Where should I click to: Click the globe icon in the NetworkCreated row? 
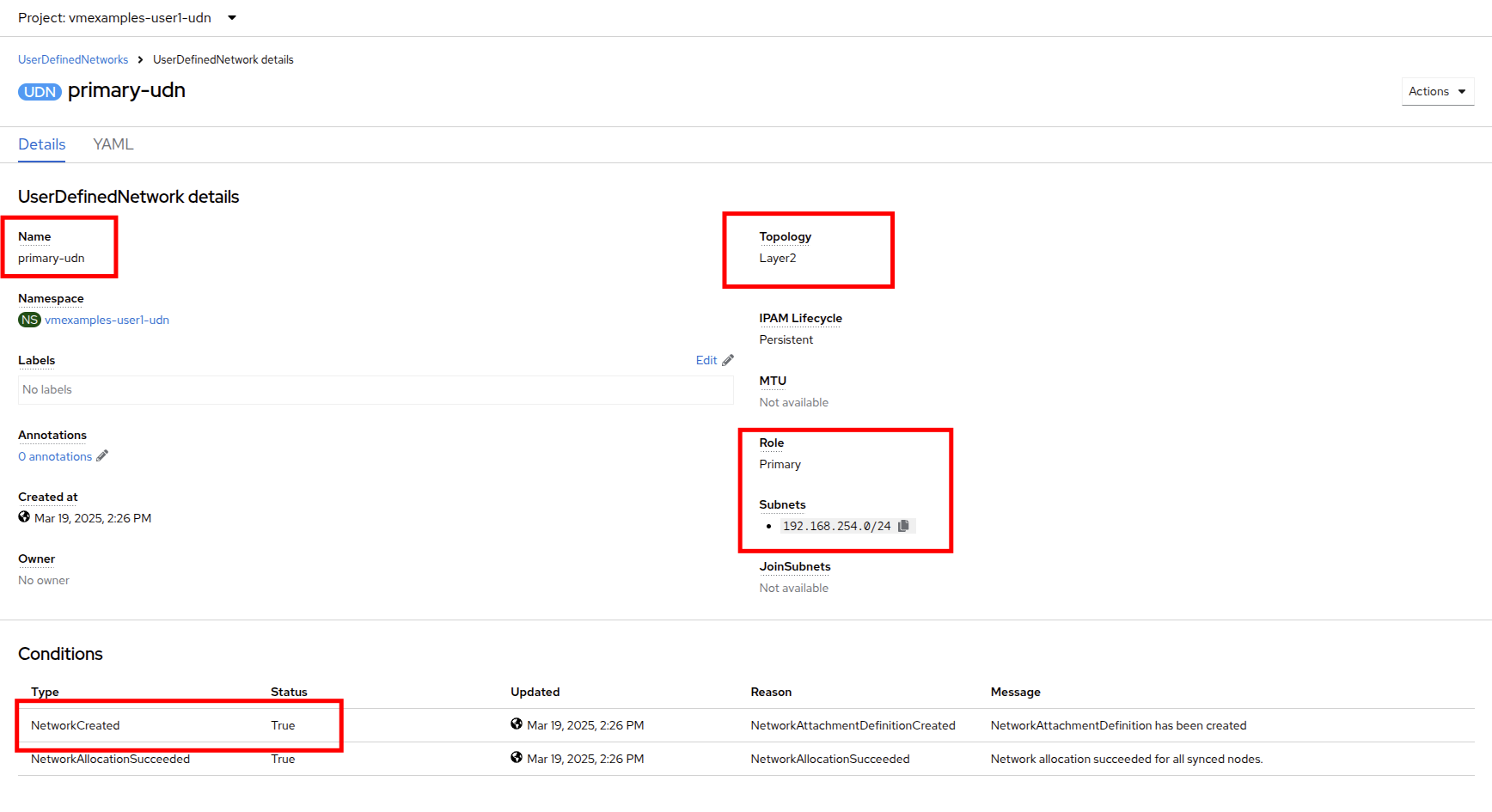(x=517, y=724)
